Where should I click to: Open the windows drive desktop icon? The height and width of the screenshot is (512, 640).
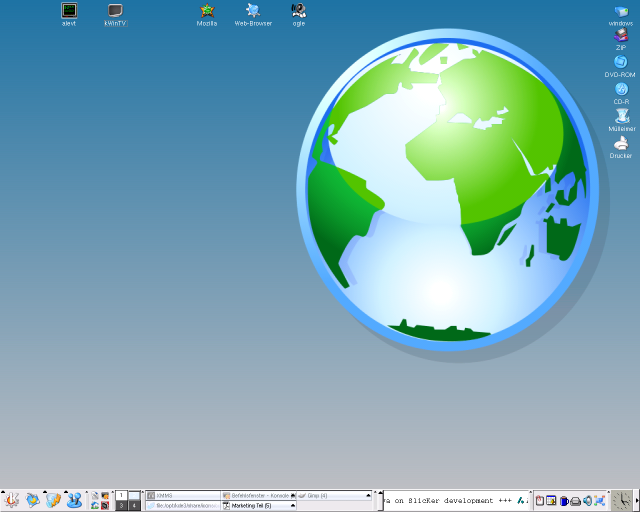tap(621, 16)
